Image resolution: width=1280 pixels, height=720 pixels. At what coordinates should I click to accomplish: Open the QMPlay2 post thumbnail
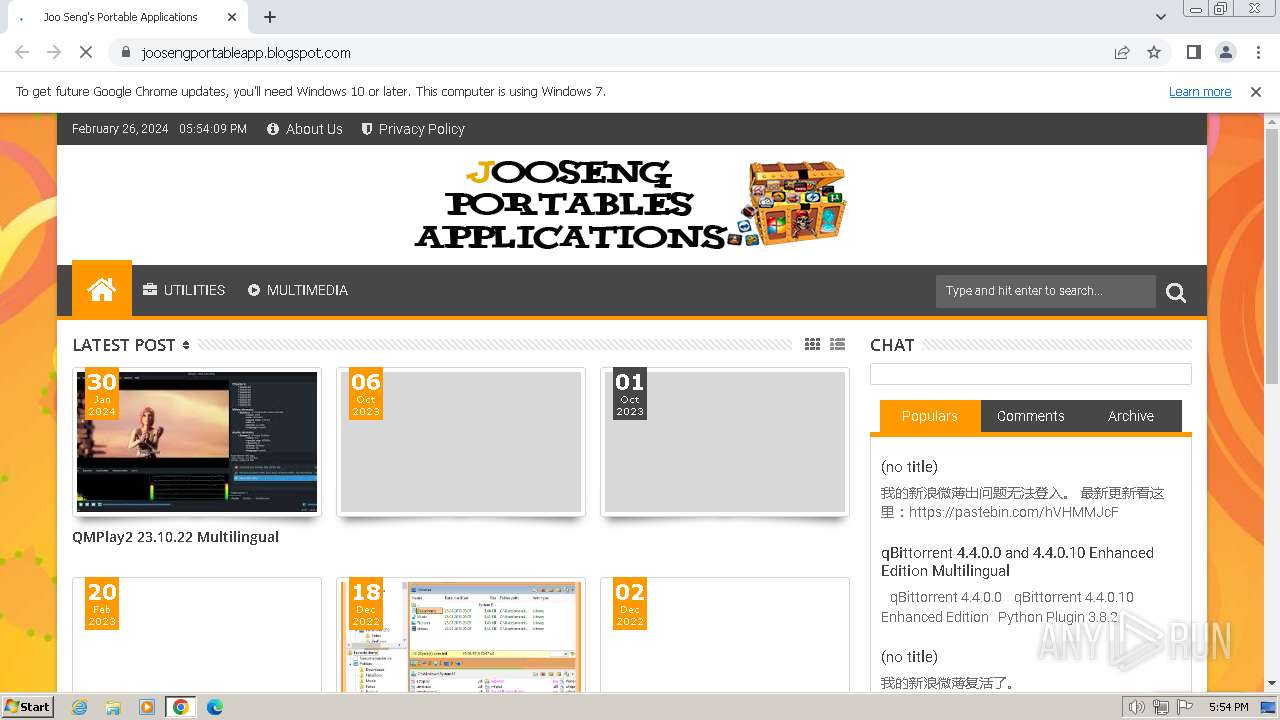point(197,442)
